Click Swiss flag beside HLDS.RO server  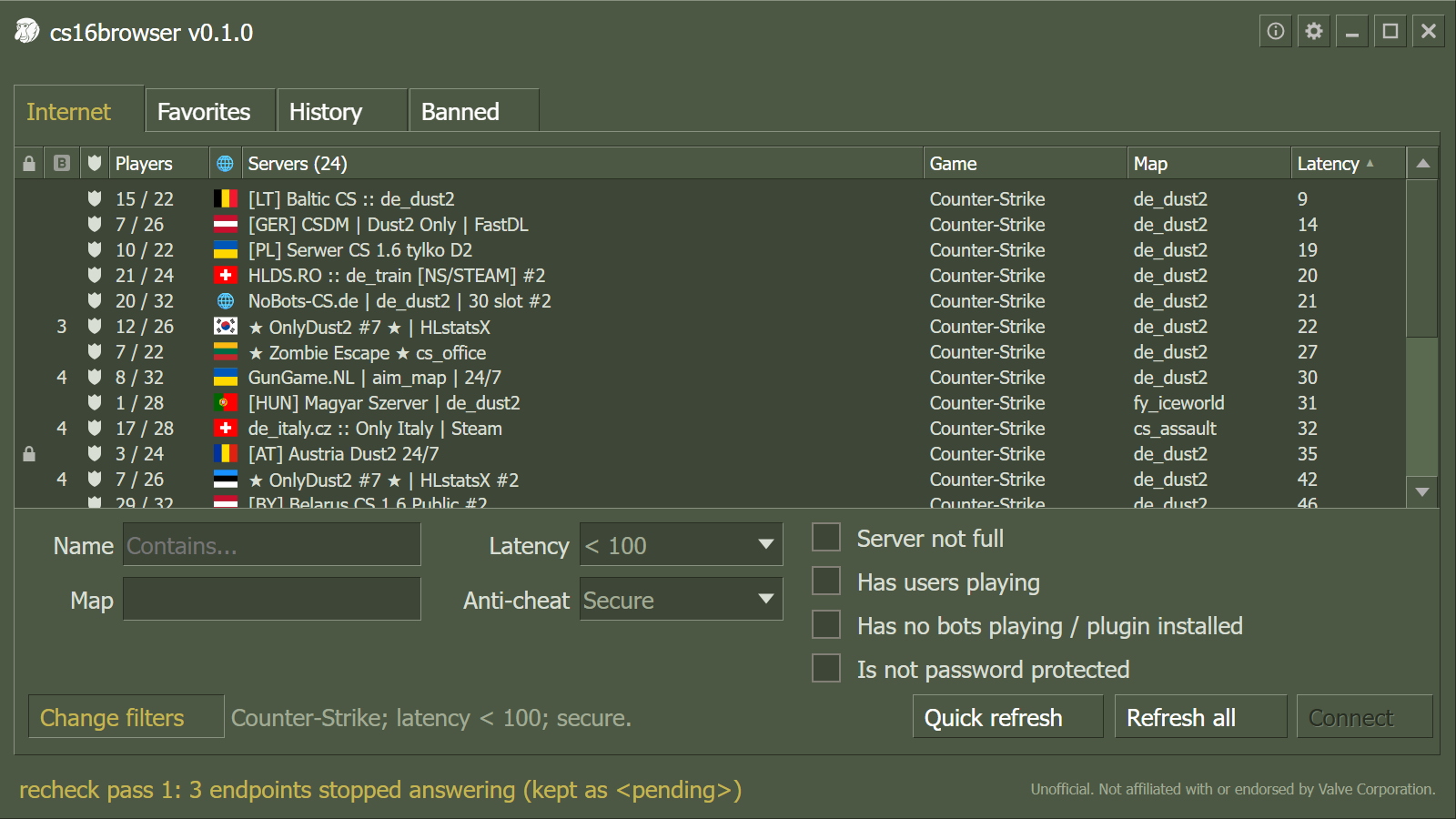(x=226, y=275)
